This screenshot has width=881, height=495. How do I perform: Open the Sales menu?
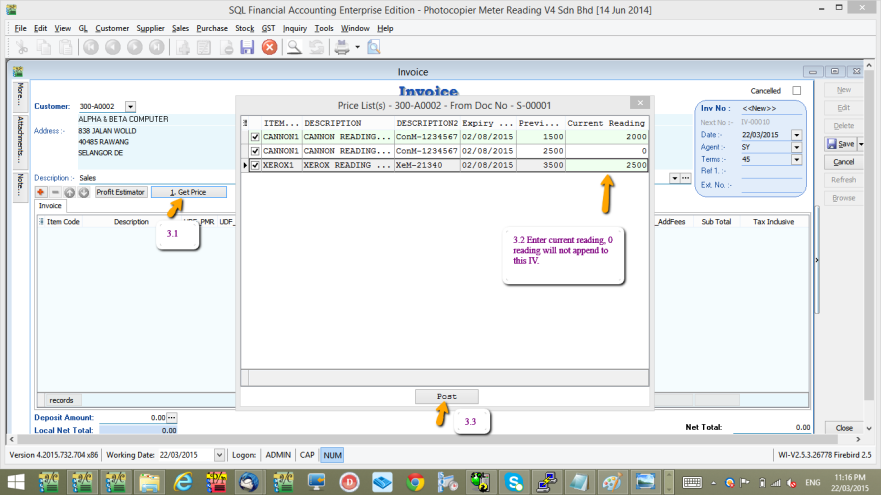pyautogui.click(x=180, y=28)
